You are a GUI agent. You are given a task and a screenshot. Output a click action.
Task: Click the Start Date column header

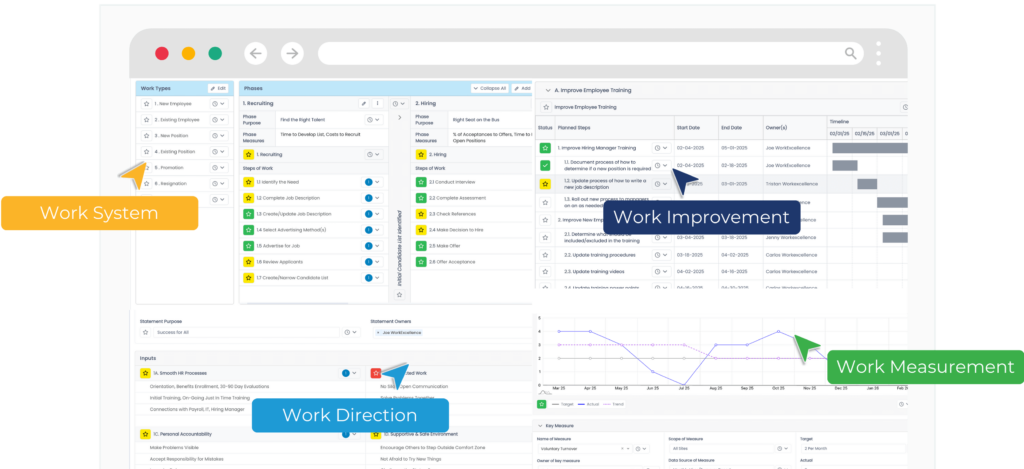[x=688, y=128]
